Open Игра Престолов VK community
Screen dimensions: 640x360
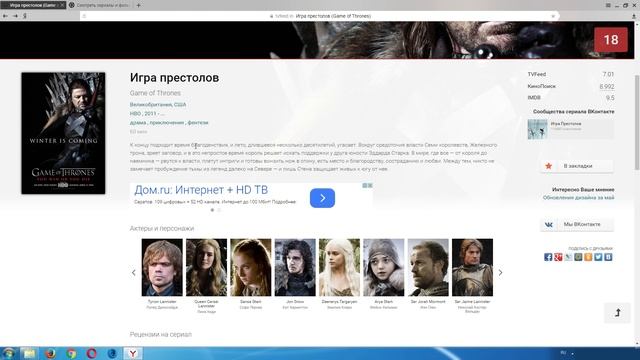pos(571,129)
